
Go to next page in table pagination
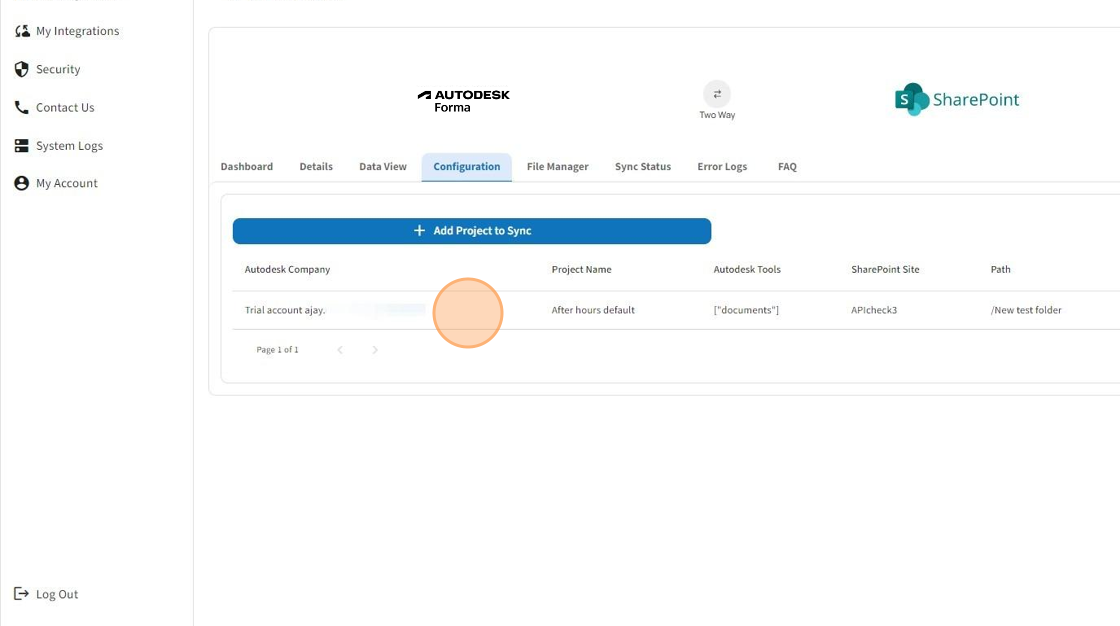pos(375,350)
